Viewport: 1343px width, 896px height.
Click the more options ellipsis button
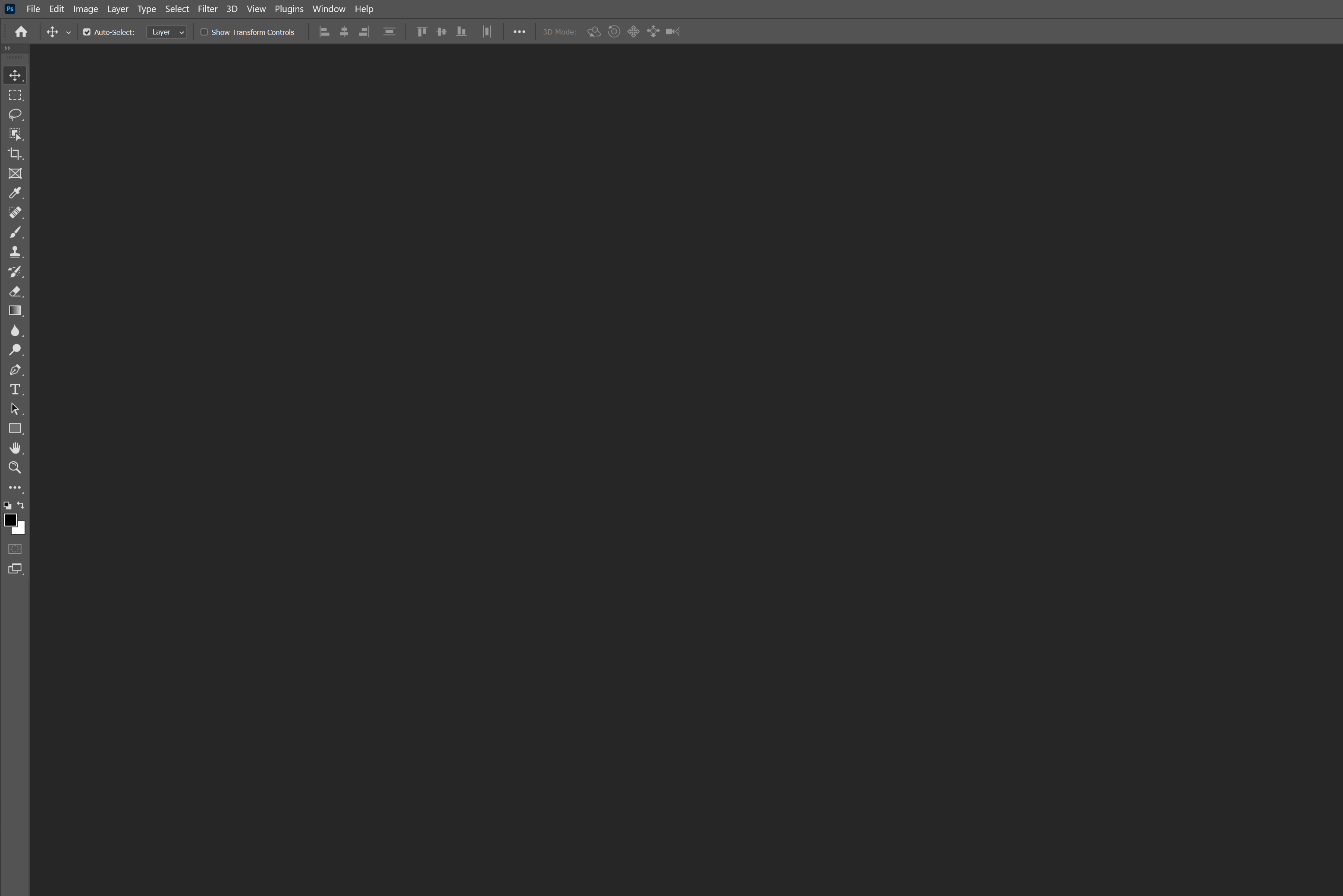click(x=518, y=31)
